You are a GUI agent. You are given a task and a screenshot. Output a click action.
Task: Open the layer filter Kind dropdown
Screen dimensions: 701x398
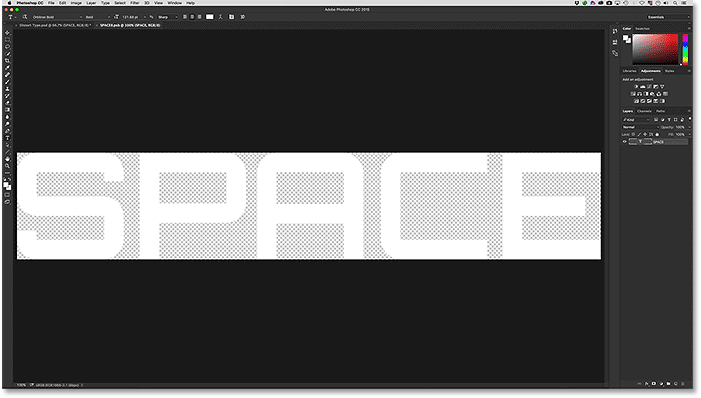point(636,120)
